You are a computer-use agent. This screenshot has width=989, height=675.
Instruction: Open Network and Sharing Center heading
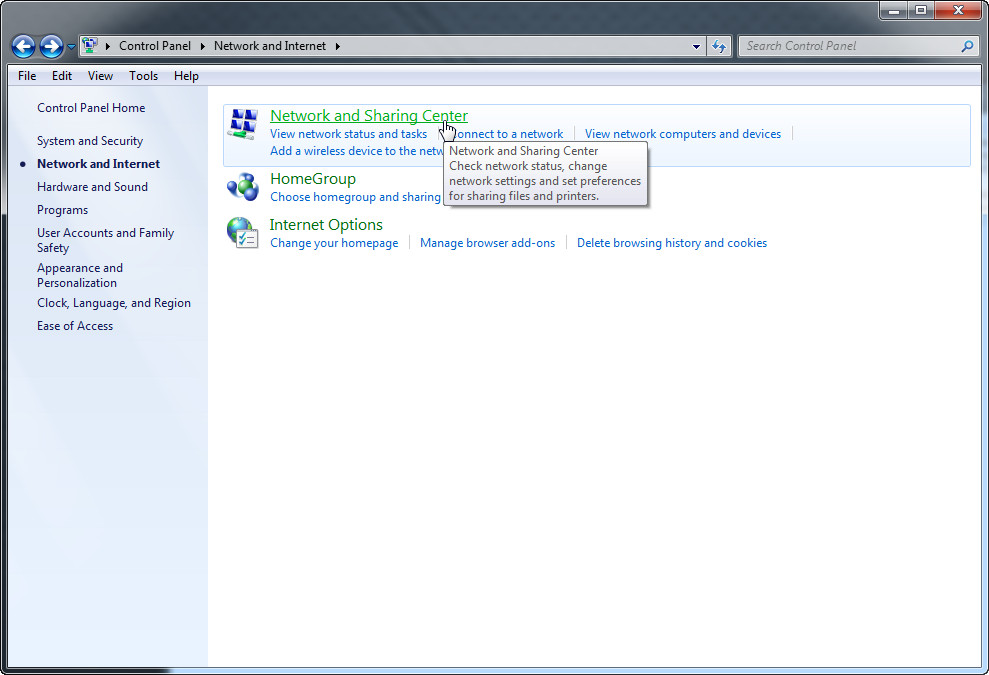tap(369, 116)
